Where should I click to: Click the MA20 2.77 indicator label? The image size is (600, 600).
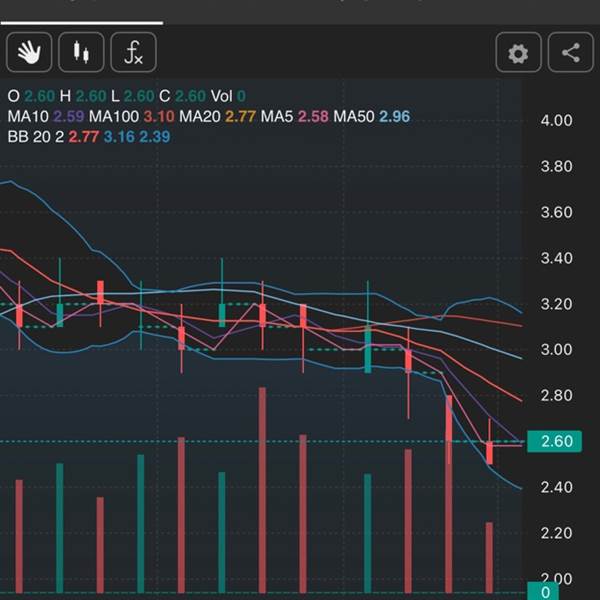click(217, 116)
